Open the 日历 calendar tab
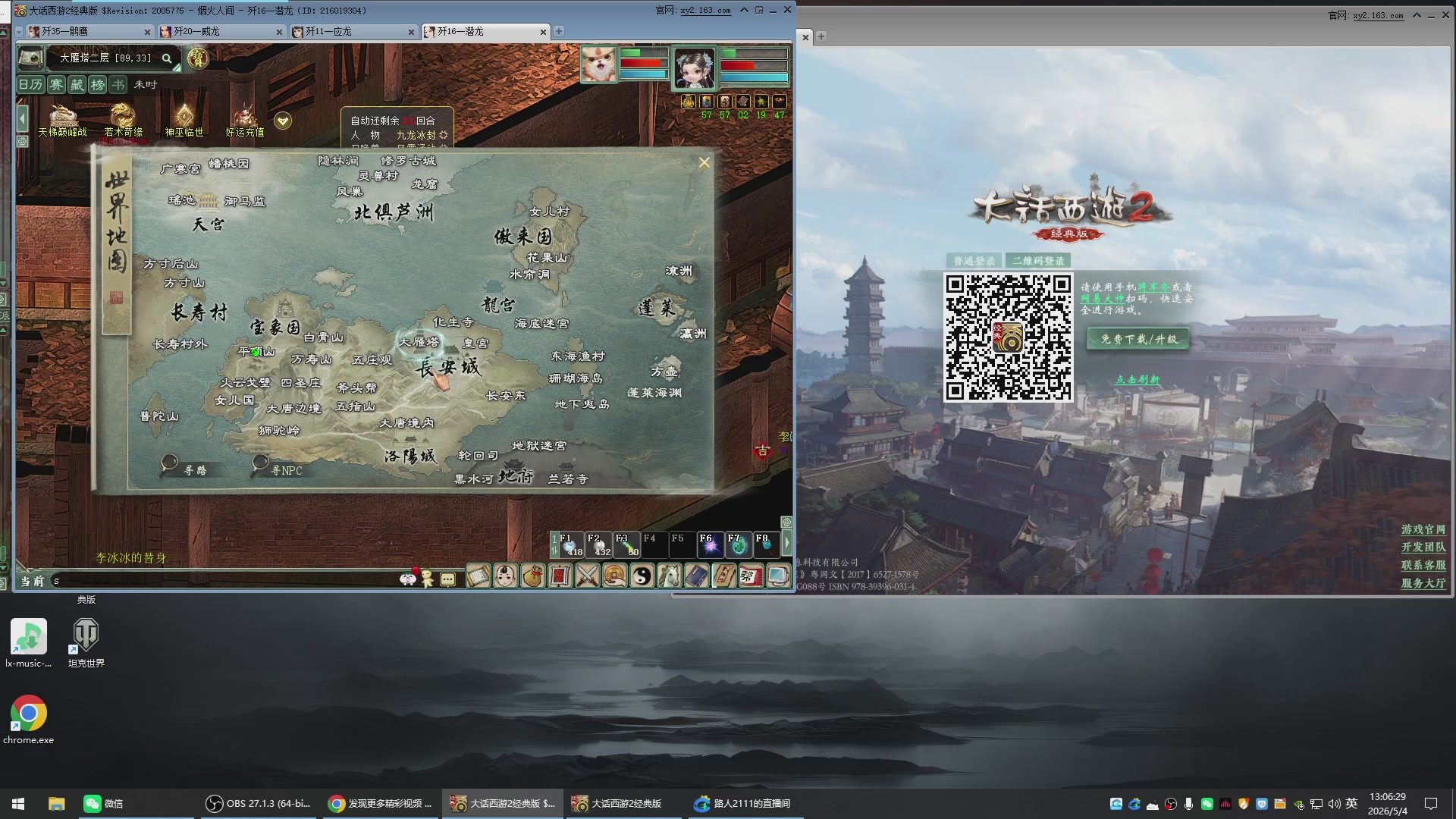The width and height of the screenshot is (1456, 819). coord(31,85)
